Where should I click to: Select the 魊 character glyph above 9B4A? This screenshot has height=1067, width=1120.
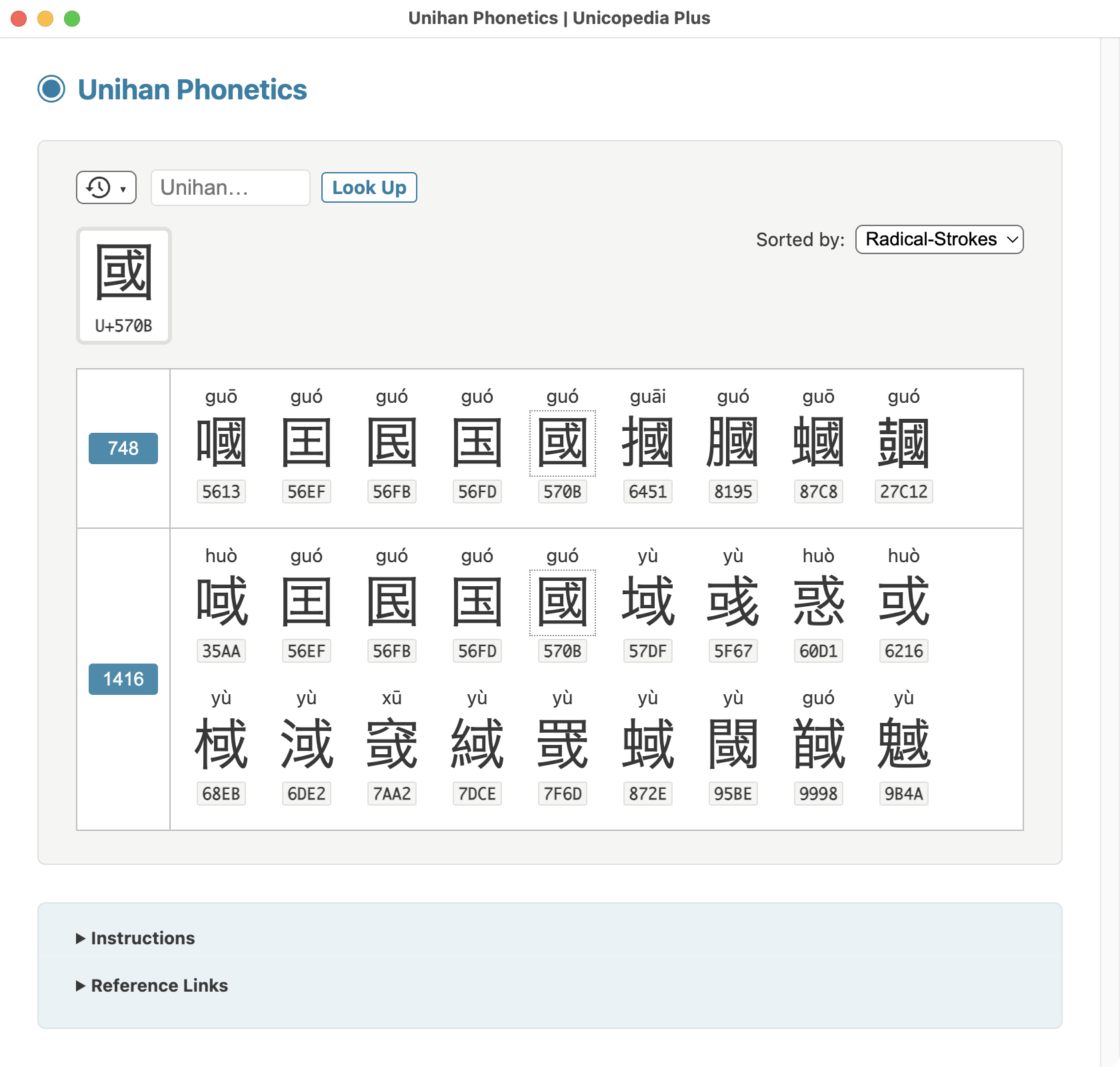point(904,744)
